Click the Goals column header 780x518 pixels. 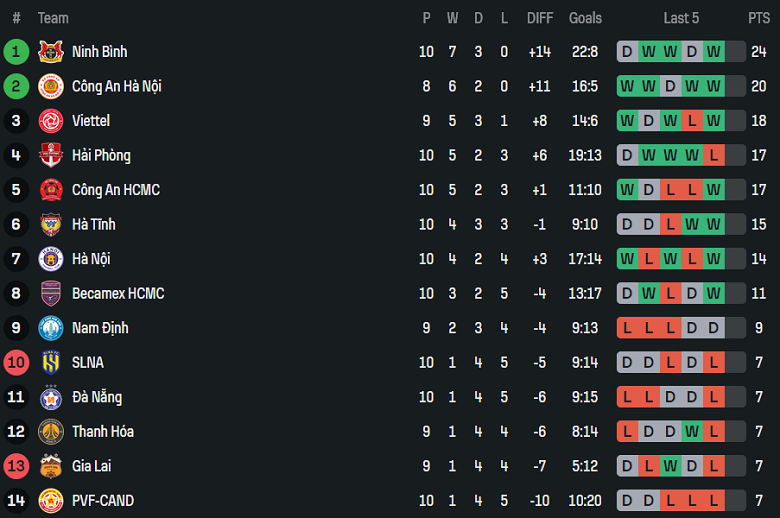[585, 18]
